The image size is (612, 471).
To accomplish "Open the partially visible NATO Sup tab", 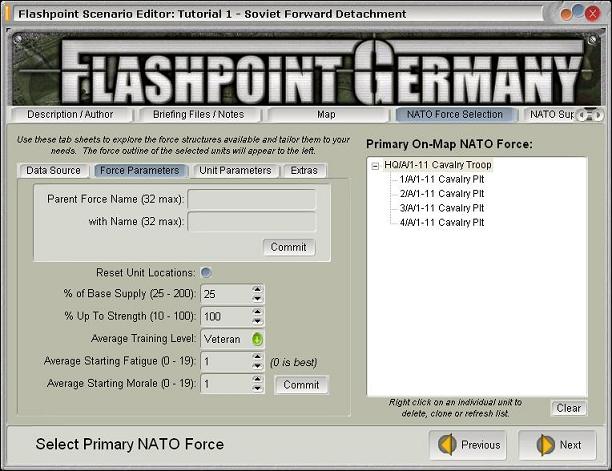I will (551, 114).
